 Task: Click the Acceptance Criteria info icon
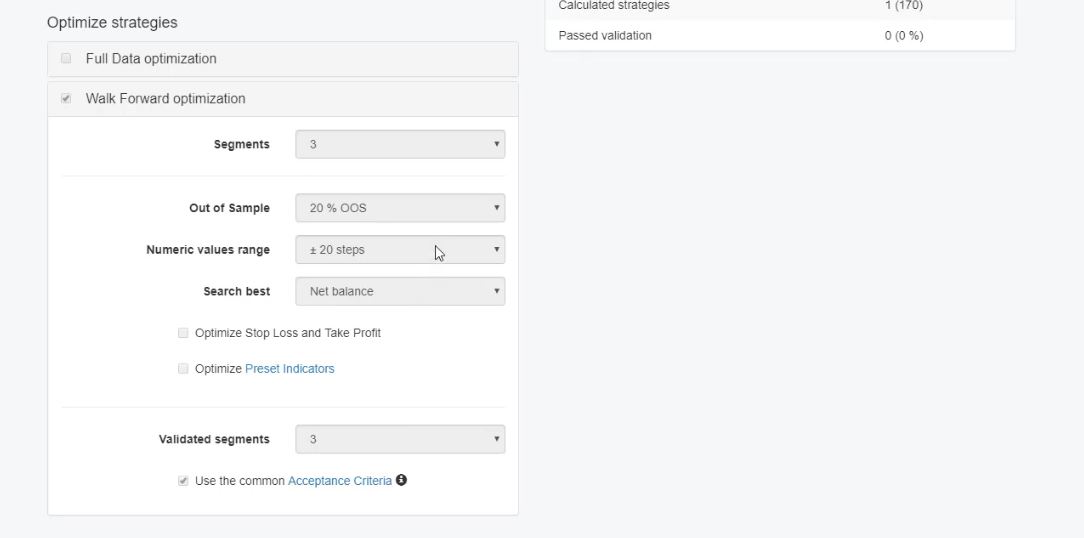401,480
